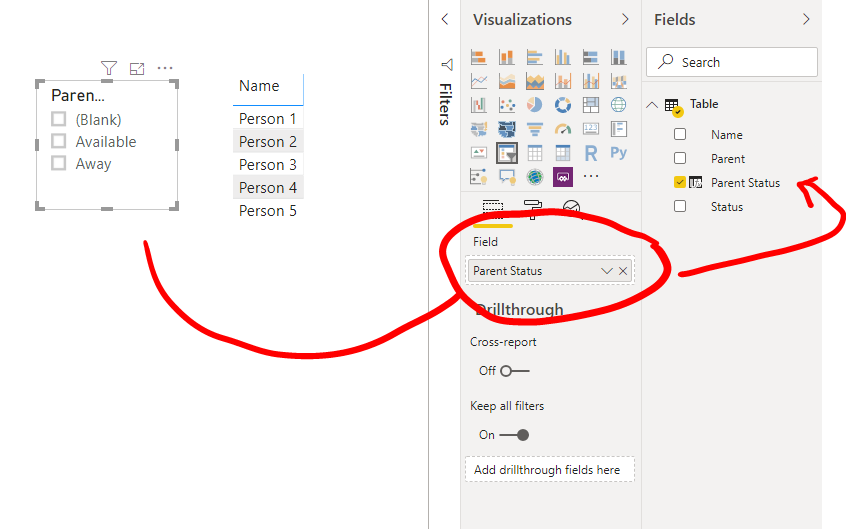Select the stacked column chart visual

(507, 57)
